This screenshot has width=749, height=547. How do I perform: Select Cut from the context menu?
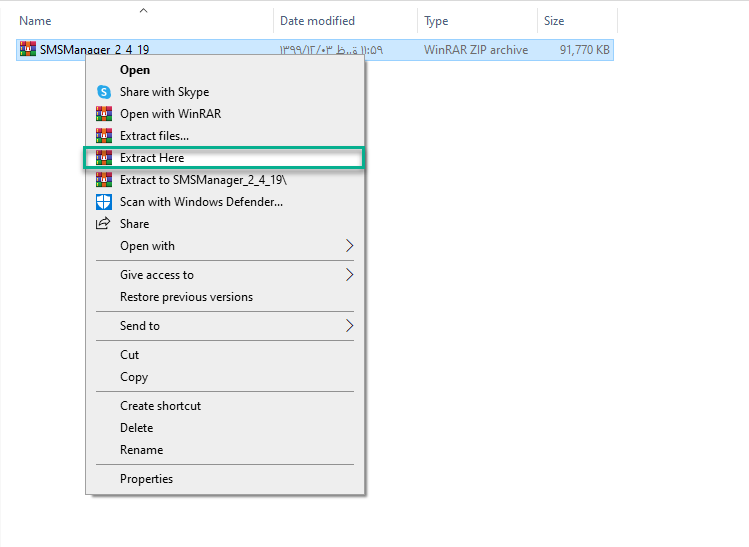click(225, 354)
